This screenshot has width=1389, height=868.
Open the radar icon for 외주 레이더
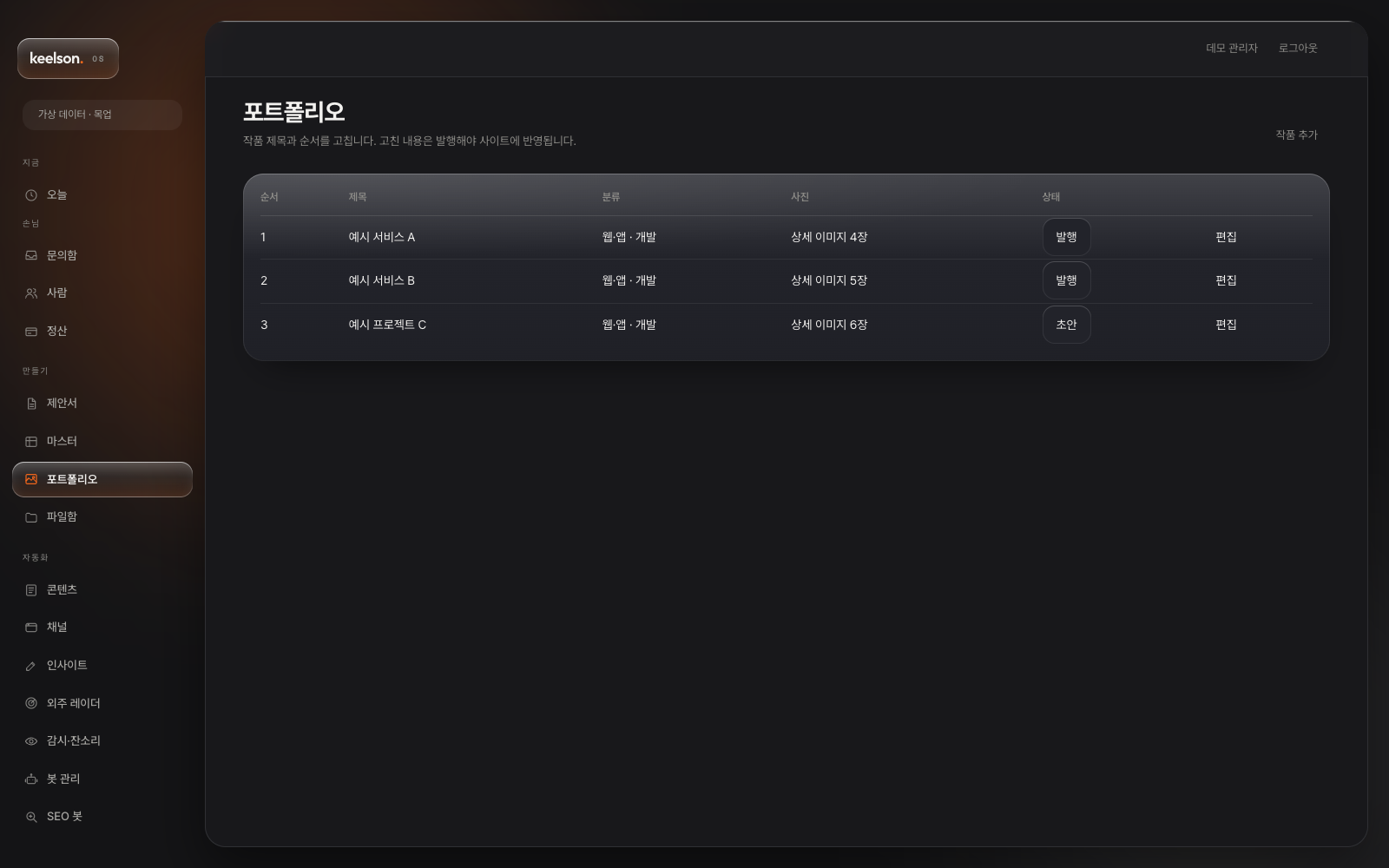[x=31, y=703]
